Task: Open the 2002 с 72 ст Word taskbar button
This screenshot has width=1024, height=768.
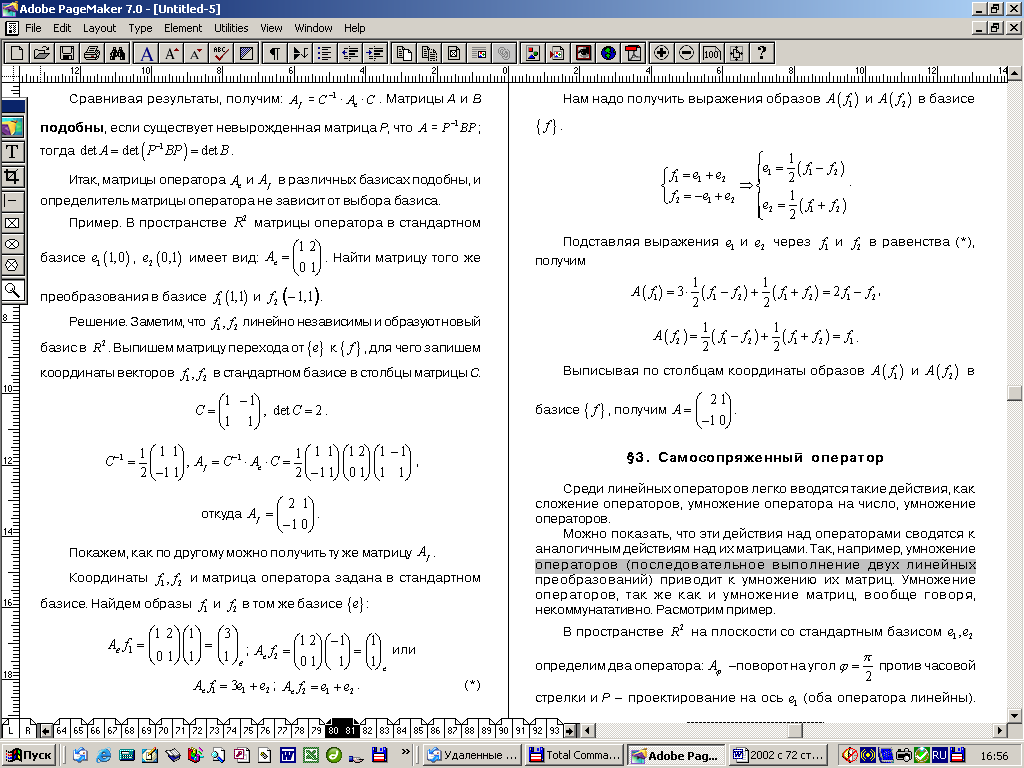Action: [778, 755]
